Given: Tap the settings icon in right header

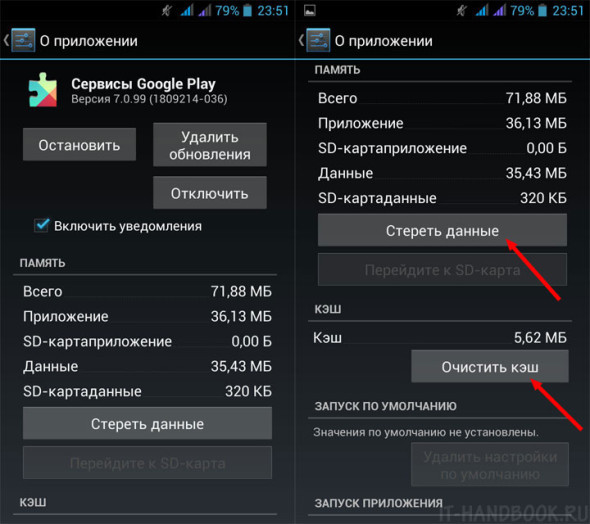Looking at the screenshot, I should click(x=318, y=40).
